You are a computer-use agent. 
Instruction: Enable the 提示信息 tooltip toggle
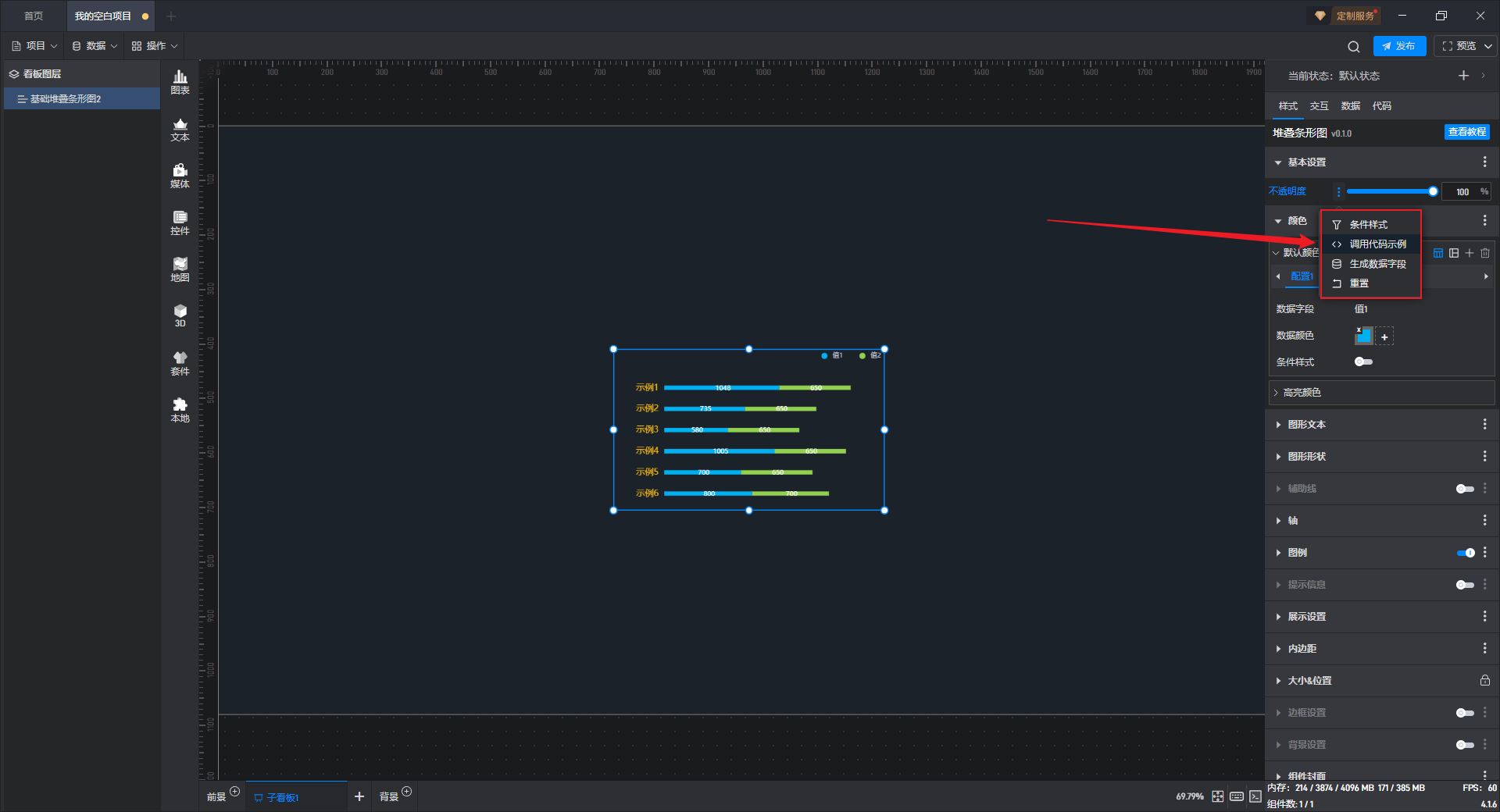(1465, 585)
